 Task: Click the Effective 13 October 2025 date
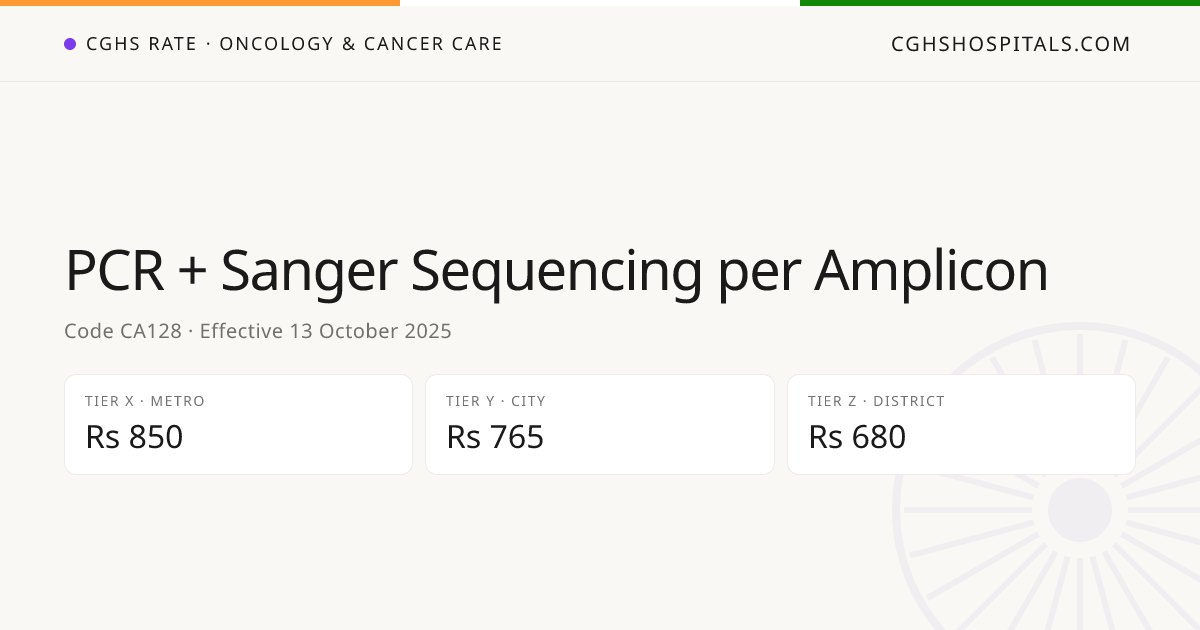tap(326, 331)
